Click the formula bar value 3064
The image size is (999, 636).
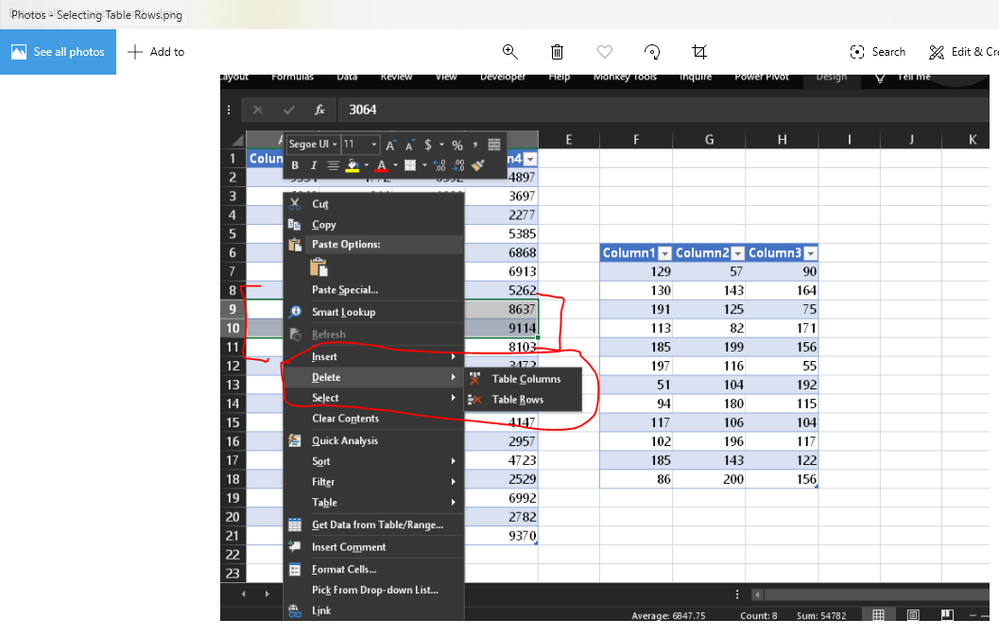click(x=363, y=110)
